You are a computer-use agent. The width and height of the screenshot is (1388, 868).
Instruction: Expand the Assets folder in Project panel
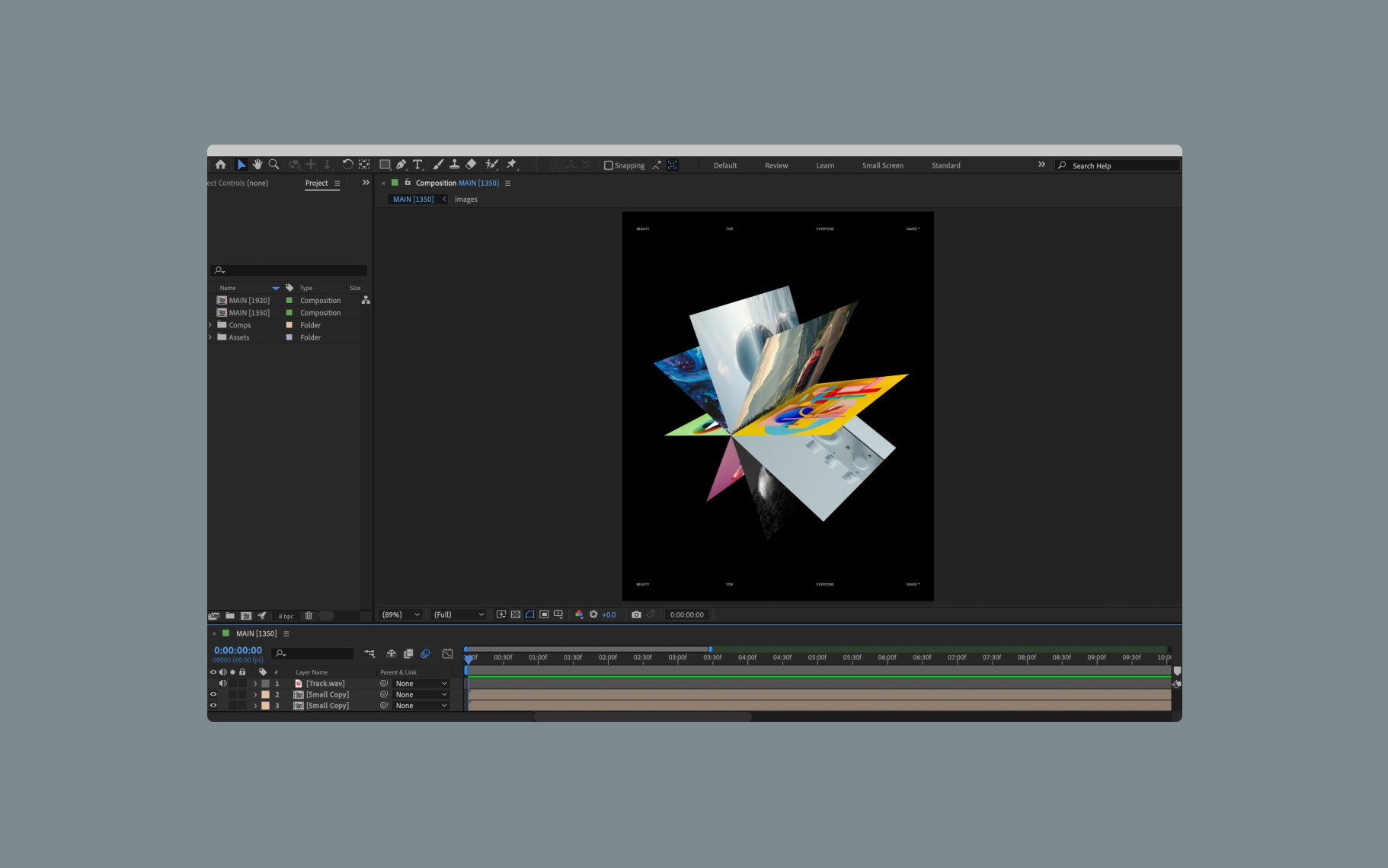(210, 337)
